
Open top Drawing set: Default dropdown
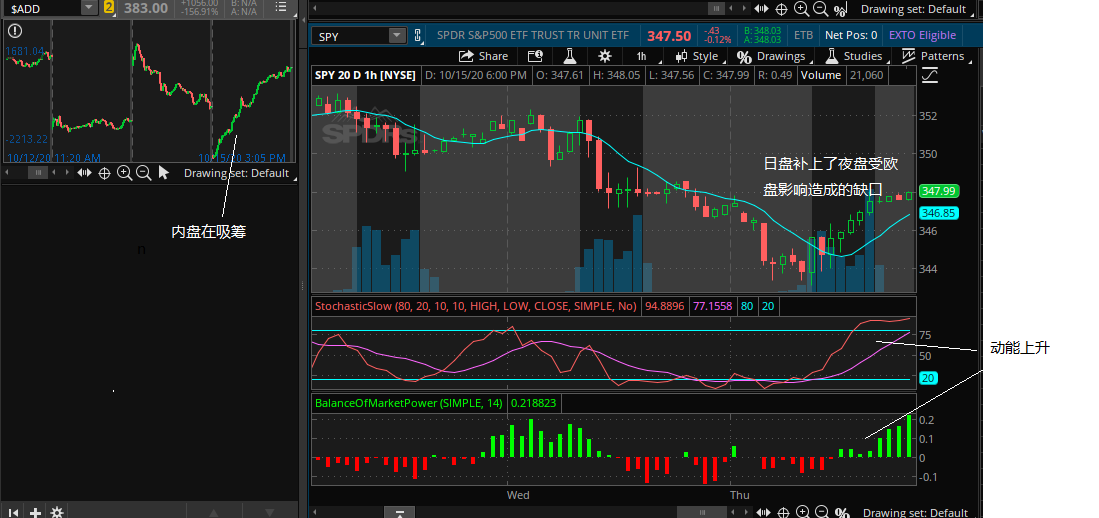click(914, 9)
